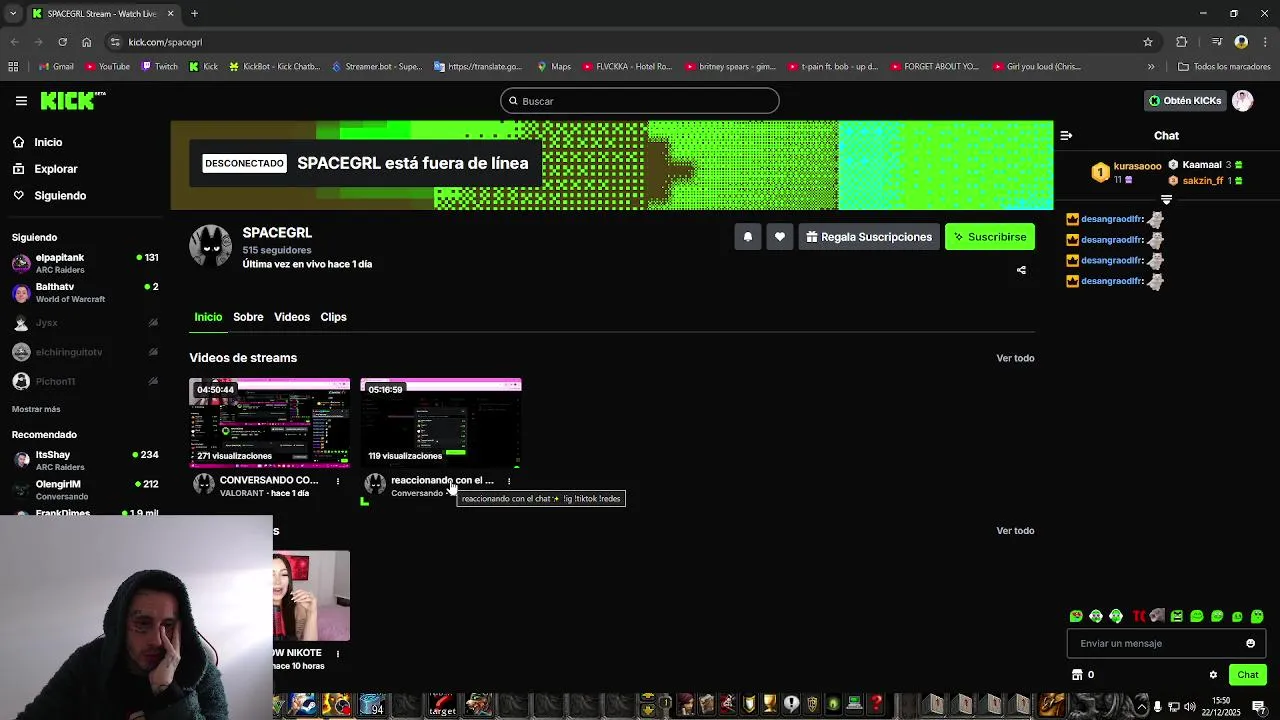Click the Regala Suscripciones button
This screenshot has height=720, width=1280.
(869, 237)
